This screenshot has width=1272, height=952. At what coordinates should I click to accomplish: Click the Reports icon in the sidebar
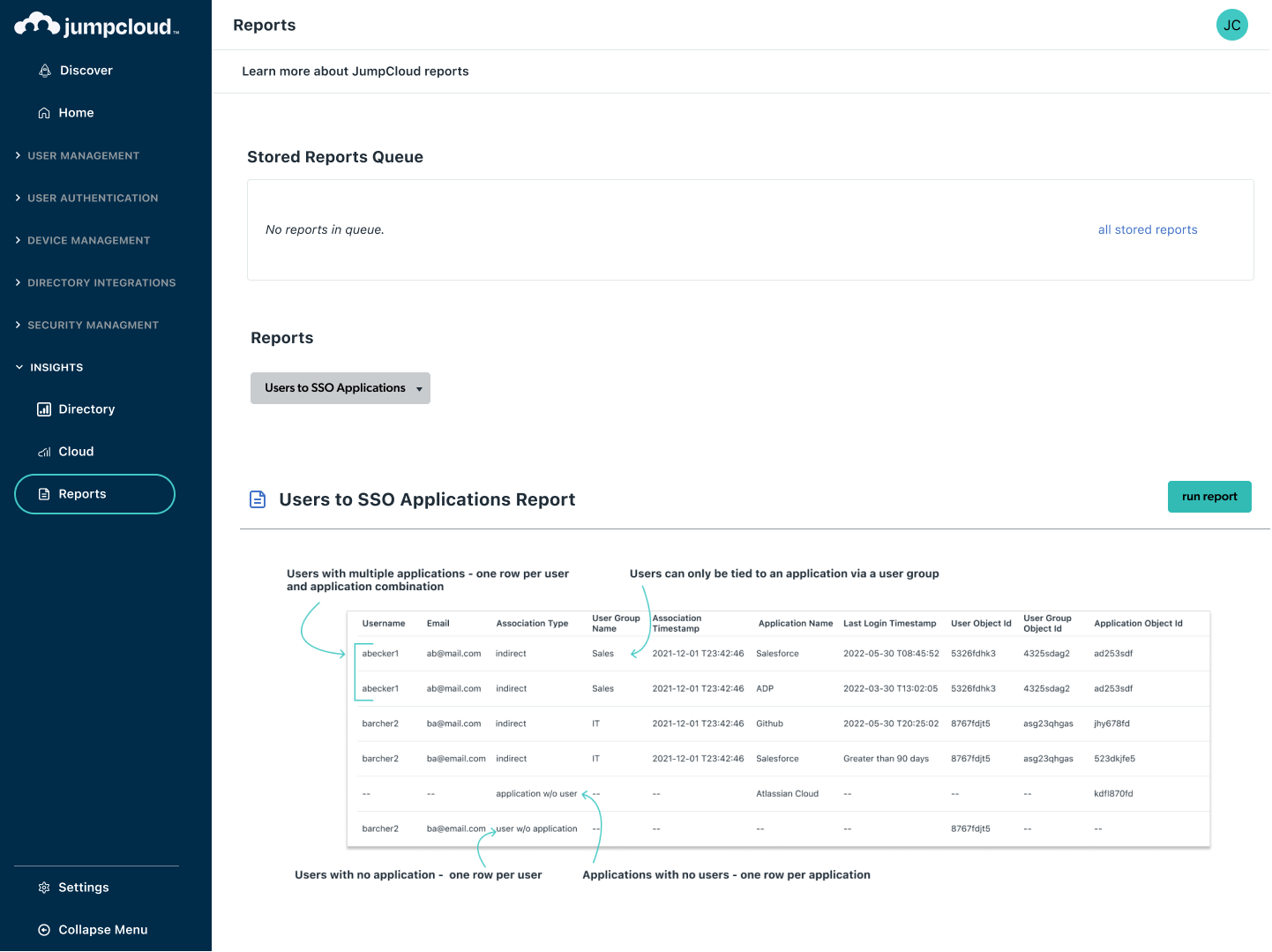pyautogui.click(x=44, y=493)
